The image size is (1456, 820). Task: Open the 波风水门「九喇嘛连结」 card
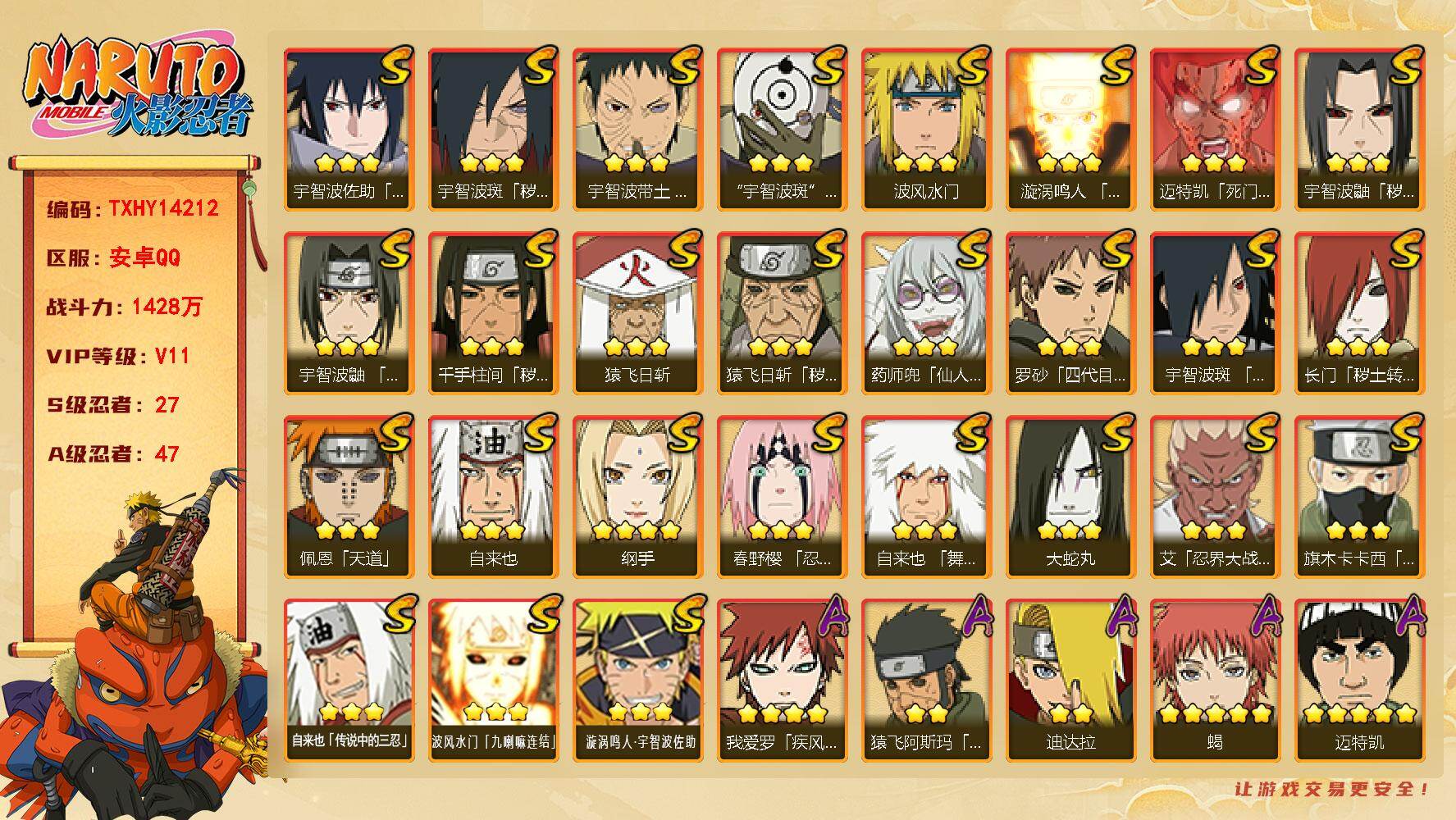(x=493, y=681)
